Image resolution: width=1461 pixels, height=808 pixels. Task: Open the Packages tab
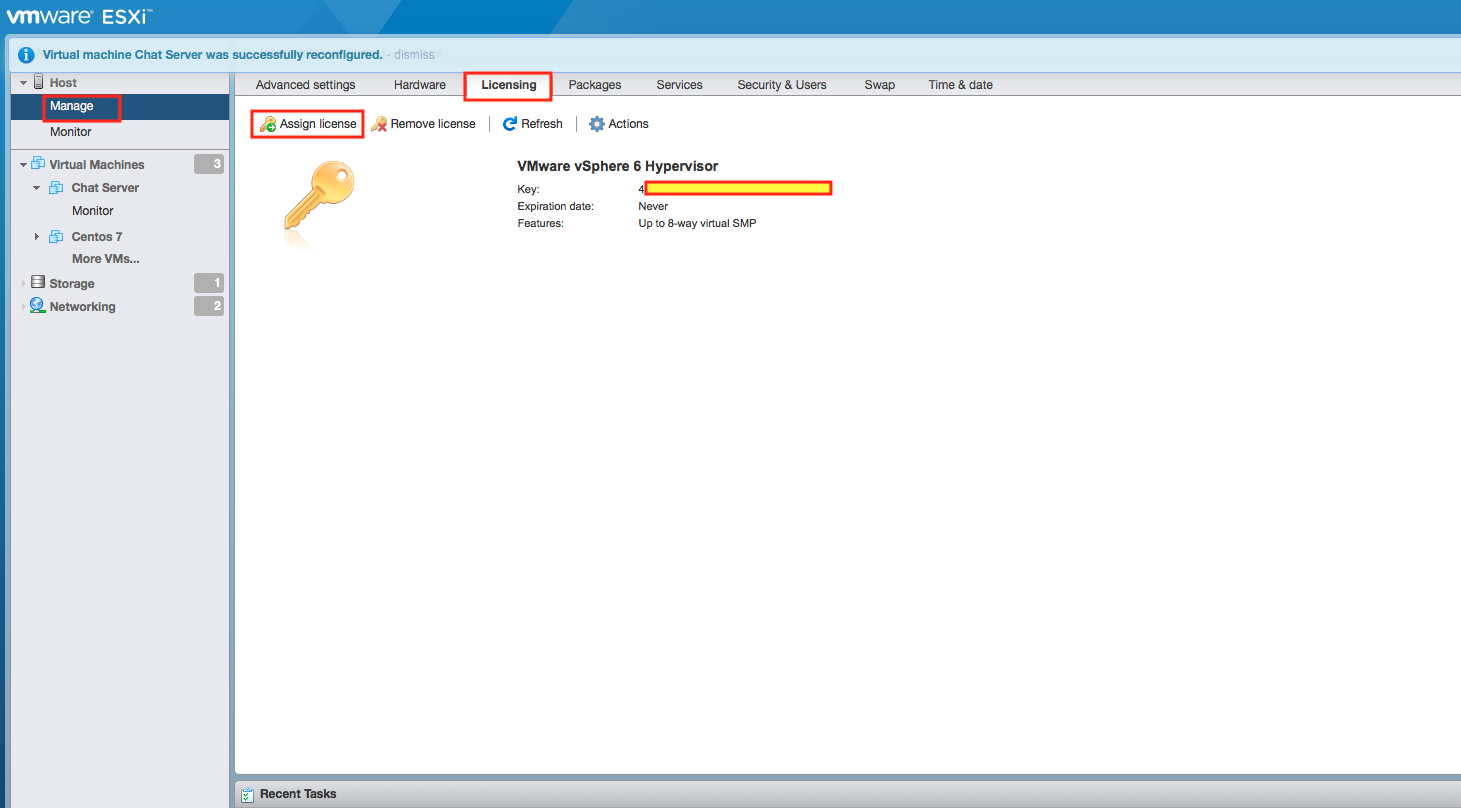(595, 85)
